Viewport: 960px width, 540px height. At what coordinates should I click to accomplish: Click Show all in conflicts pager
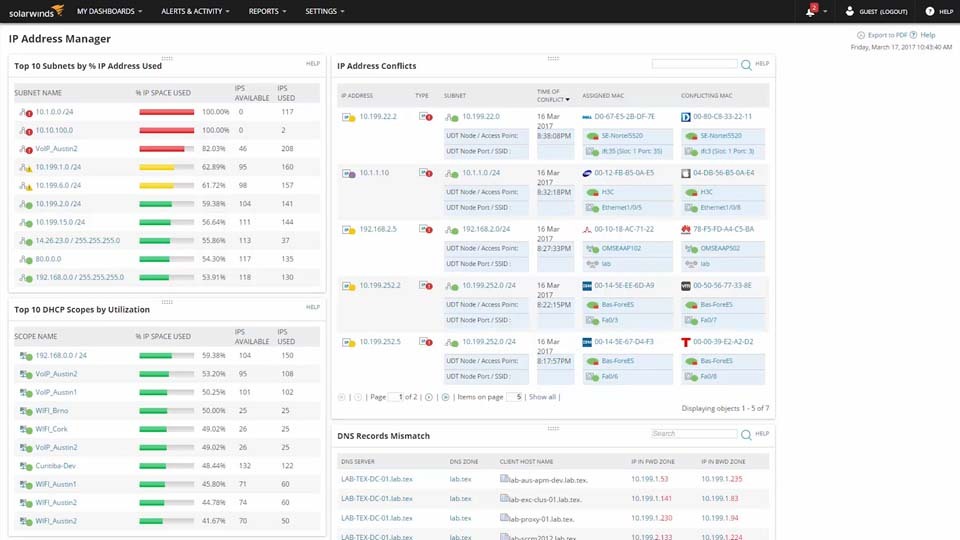click(x=542, y=397)
